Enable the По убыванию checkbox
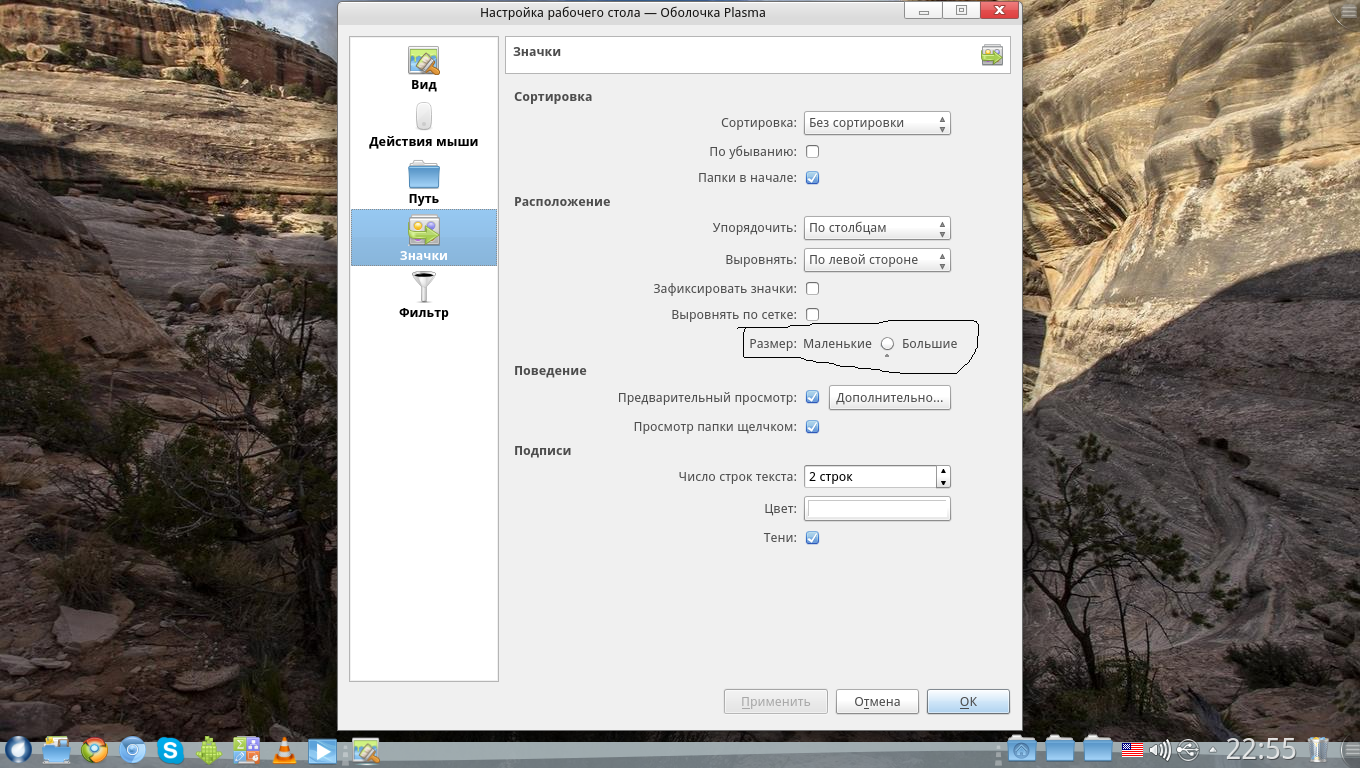This screenshot has height=768, width=1360. point(812,152)
